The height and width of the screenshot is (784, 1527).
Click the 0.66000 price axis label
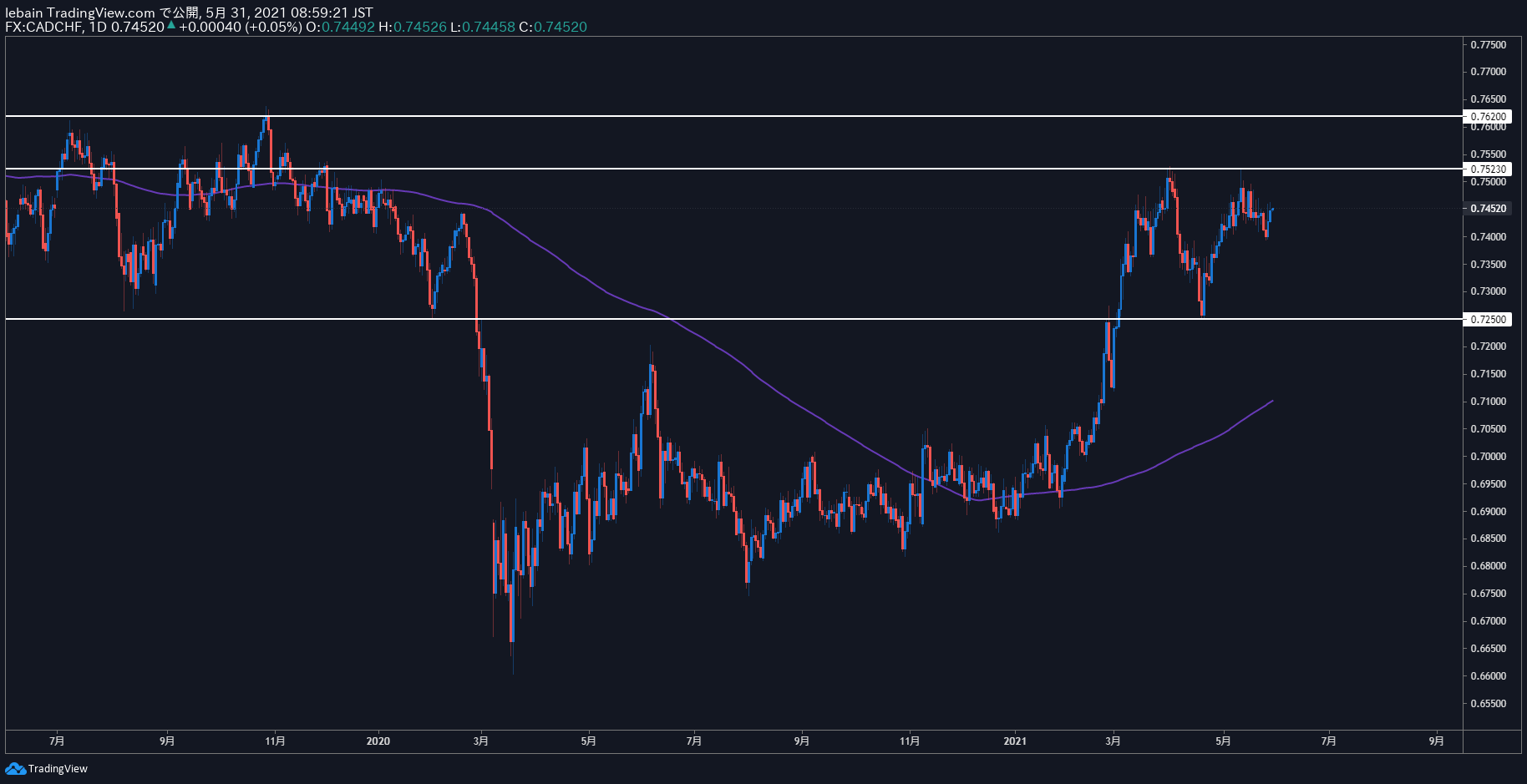1488,676
